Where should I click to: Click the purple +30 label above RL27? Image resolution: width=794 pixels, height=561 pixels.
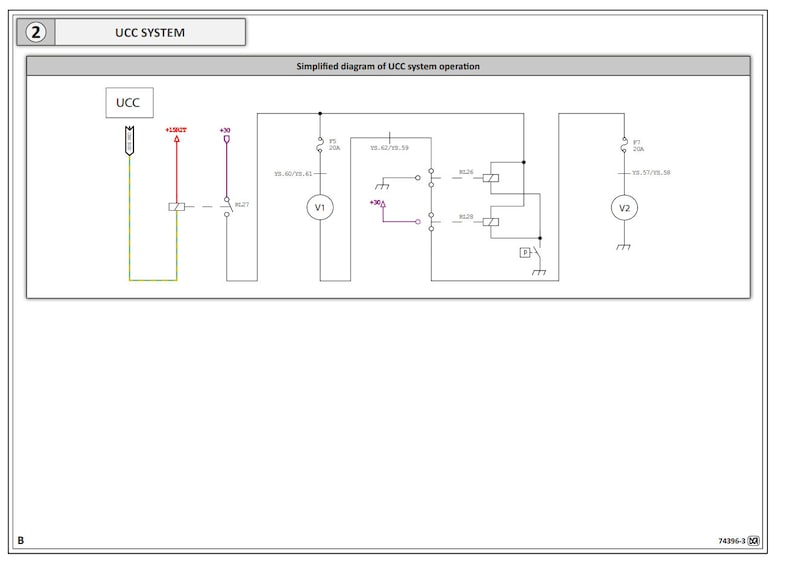[x=225, y=131]
